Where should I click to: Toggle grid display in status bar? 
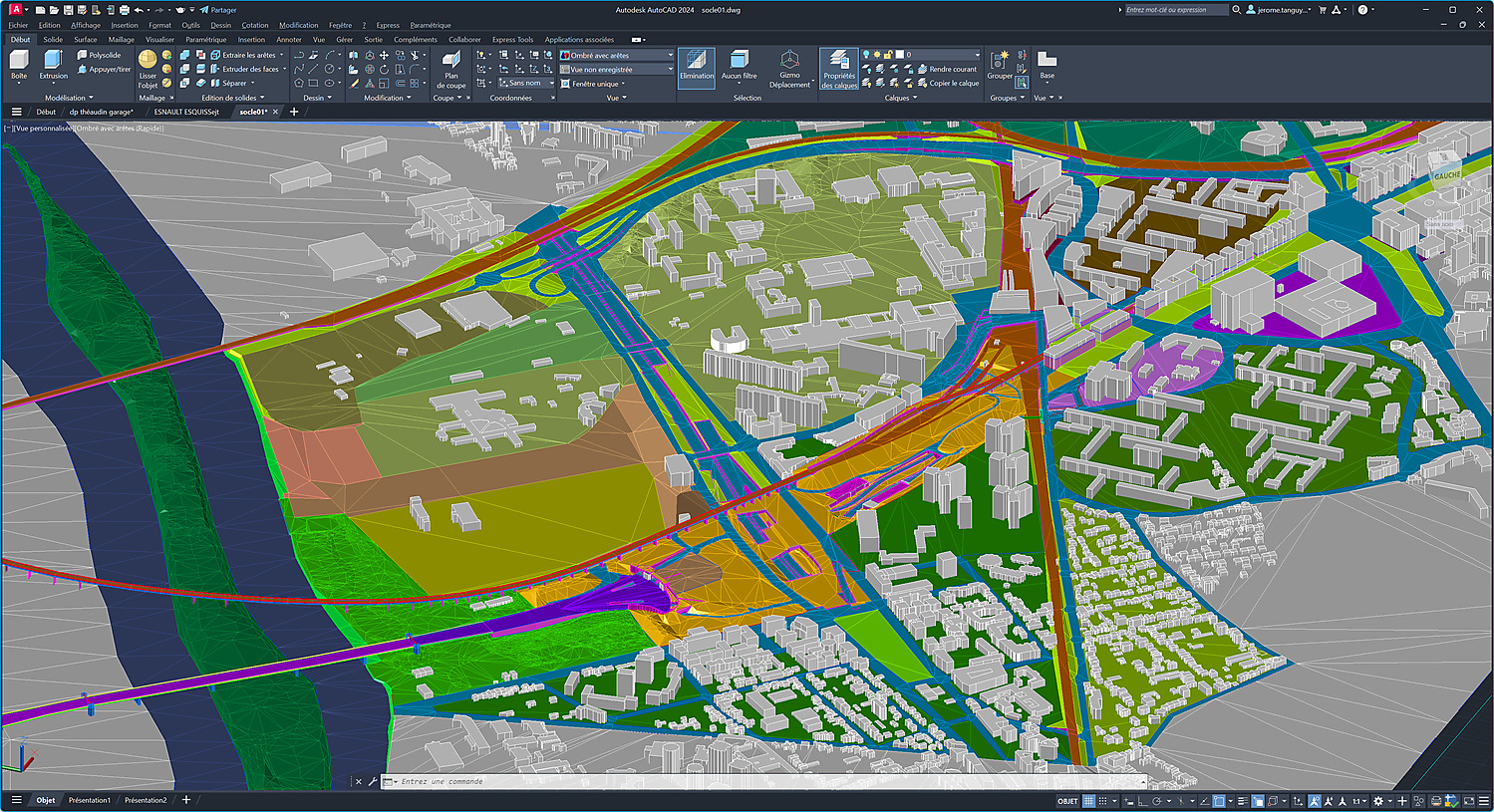[1089, 801]
